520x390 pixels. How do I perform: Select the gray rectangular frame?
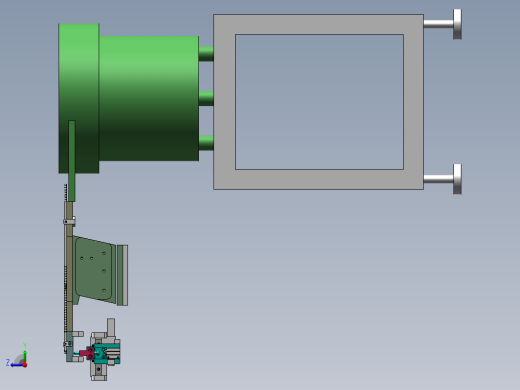224,102
